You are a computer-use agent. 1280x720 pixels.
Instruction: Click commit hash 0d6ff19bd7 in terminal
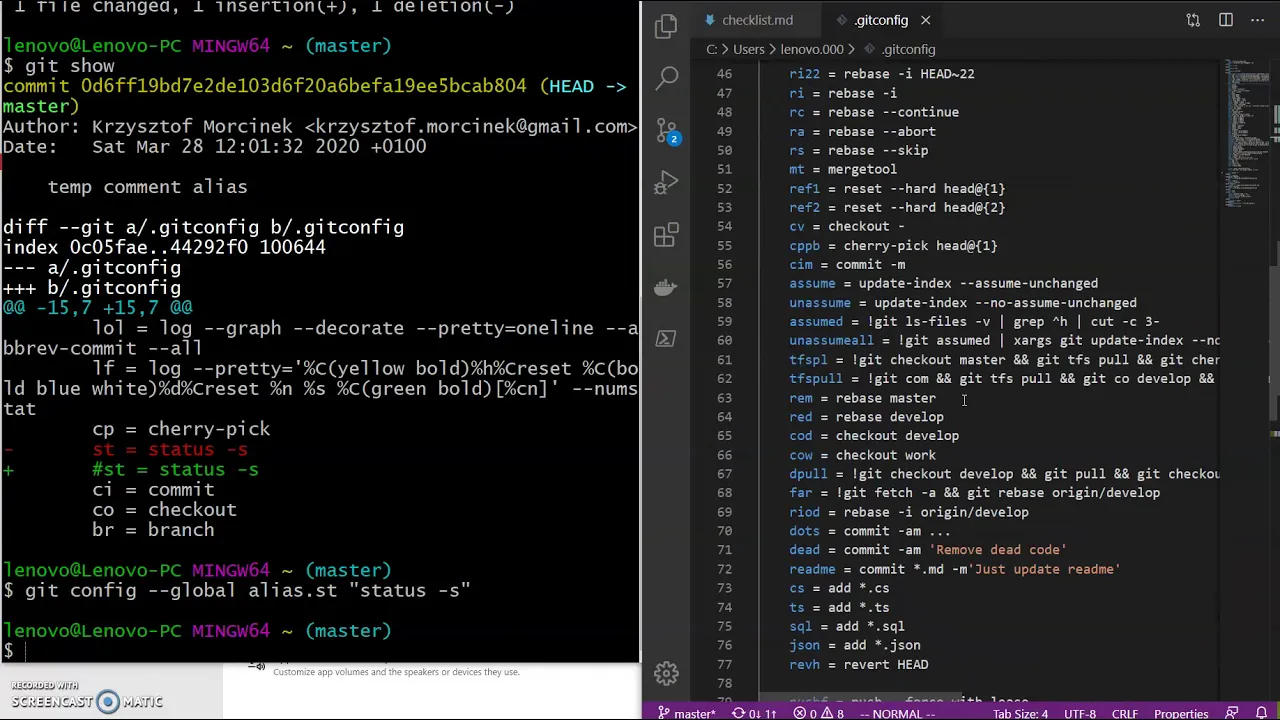pos(303,86)
